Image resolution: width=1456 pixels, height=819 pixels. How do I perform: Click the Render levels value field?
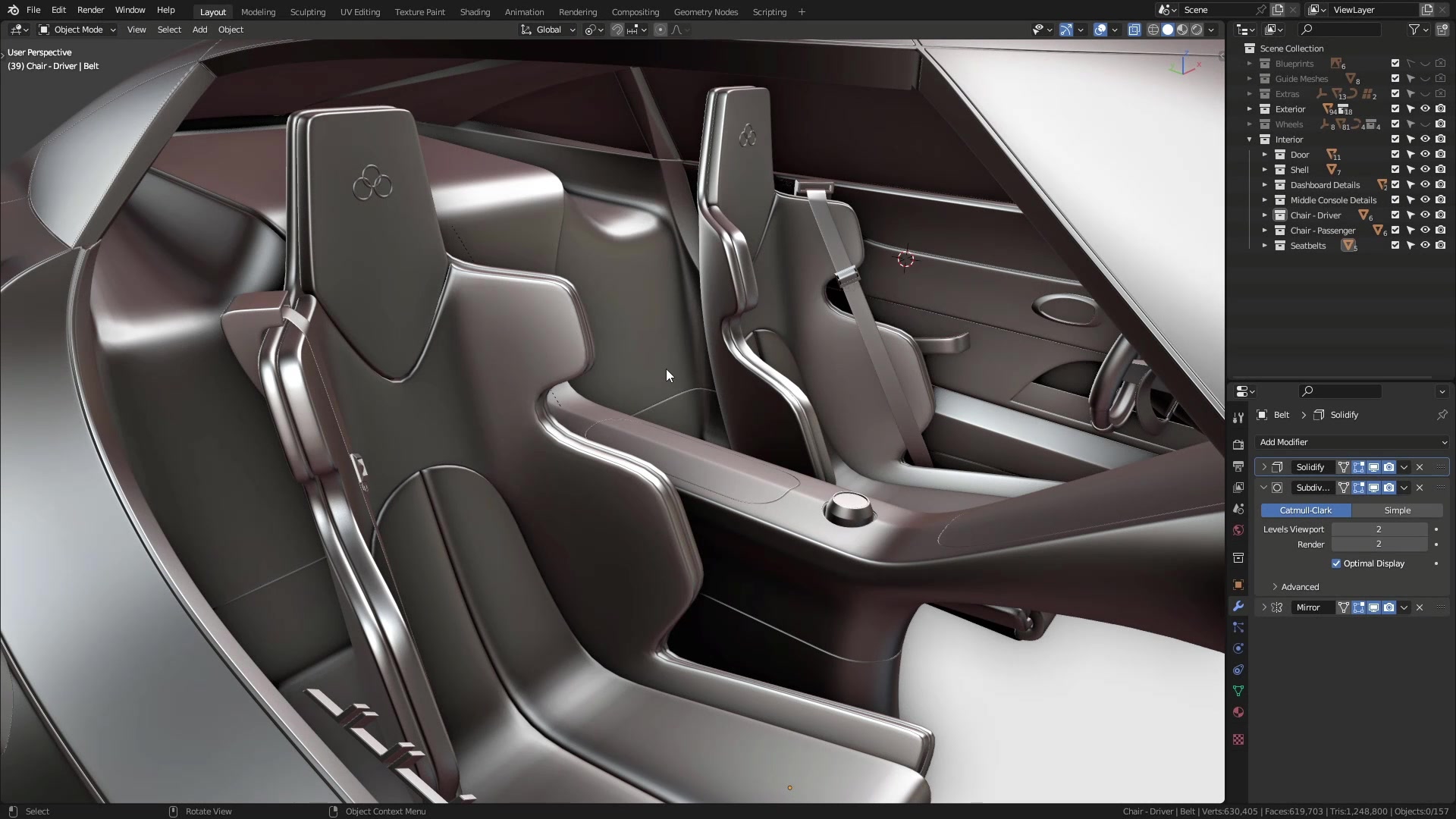(1379, 544)
